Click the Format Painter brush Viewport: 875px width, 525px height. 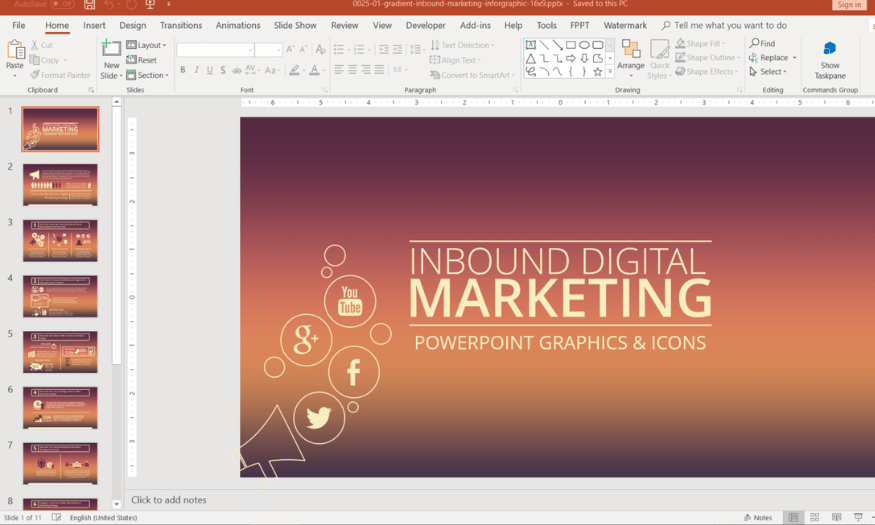point(35,75)
